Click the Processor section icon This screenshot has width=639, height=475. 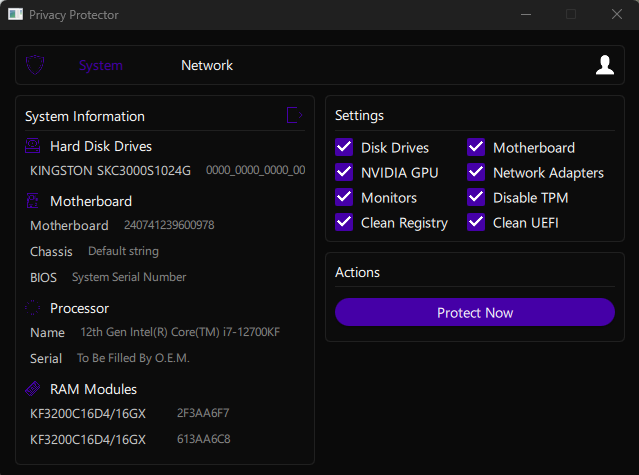pyautogui.click(x=33, y=308)
